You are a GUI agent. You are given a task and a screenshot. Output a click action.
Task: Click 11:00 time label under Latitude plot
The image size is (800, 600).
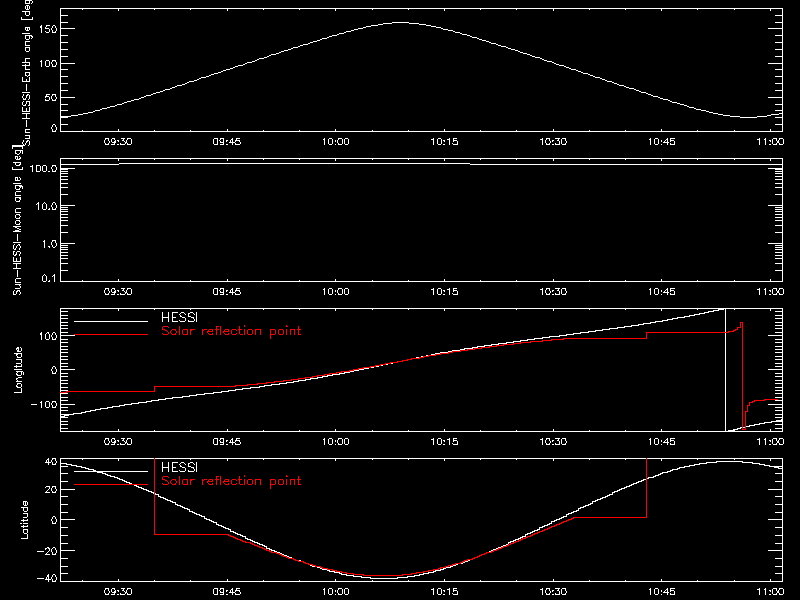(770, 591)
